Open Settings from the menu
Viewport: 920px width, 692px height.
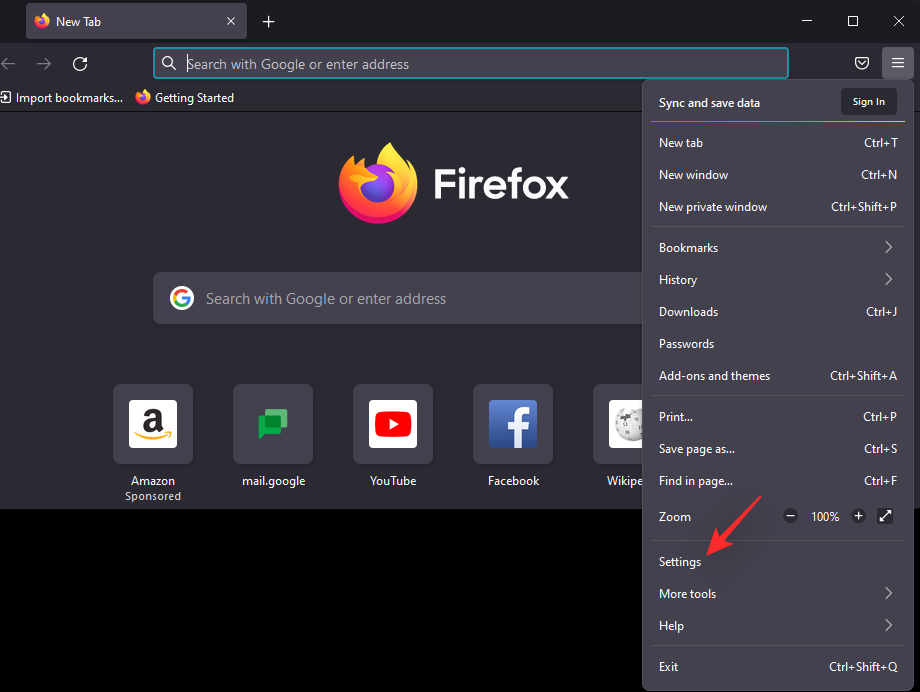pyautogui.click(x=680, y=562)
